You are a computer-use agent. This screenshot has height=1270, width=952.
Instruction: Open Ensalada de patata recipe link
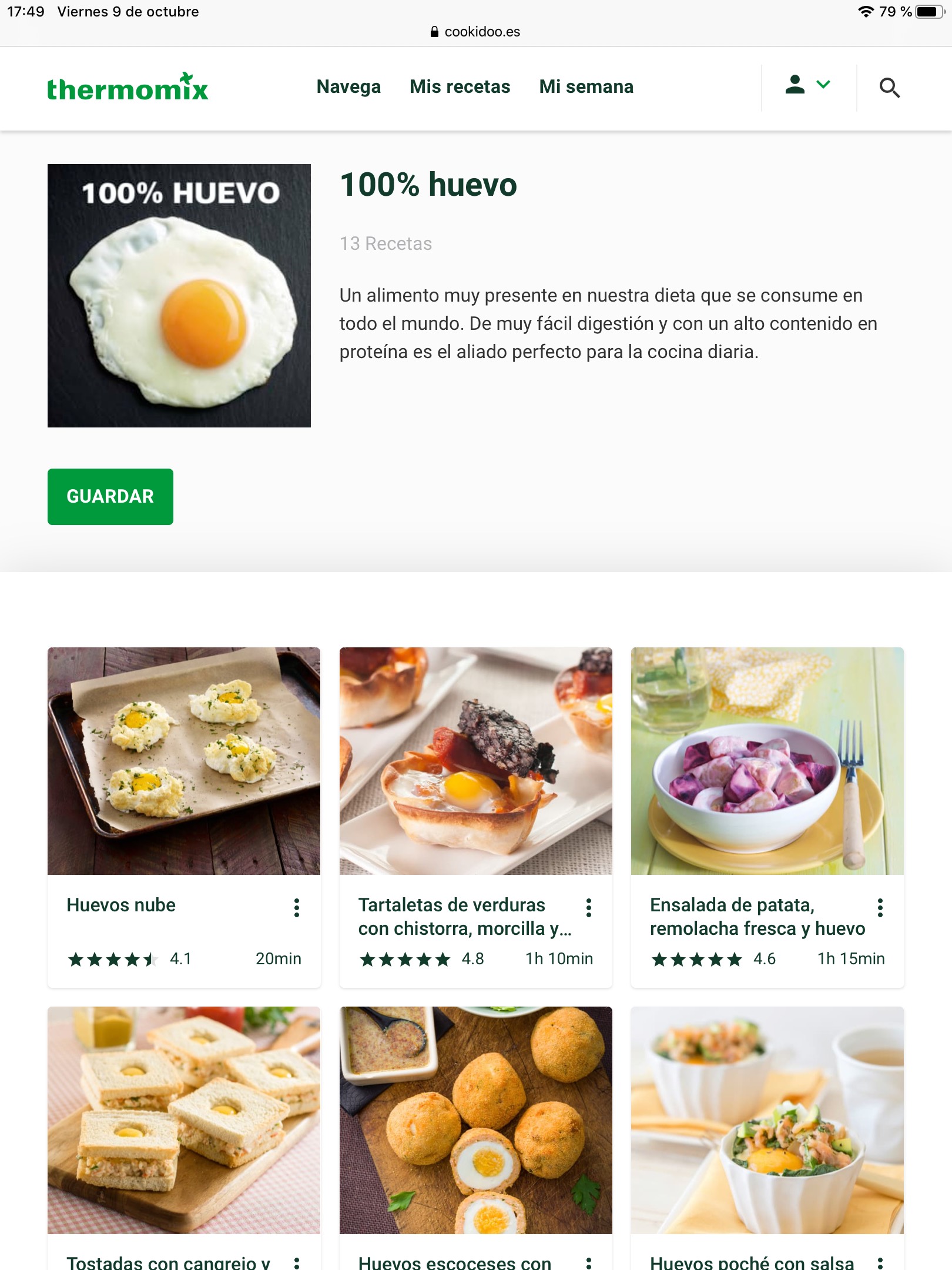click(x=757, y=917)
